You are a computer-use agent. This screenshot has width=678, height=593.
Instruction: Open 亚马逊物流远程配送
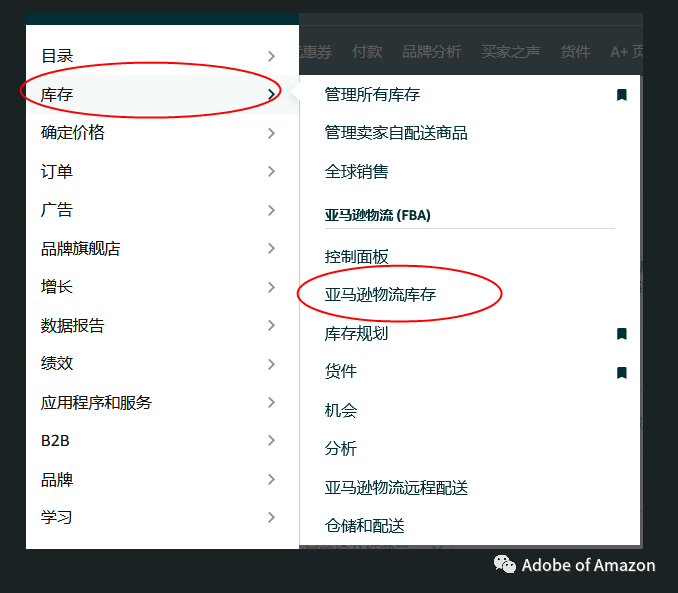tap(396, 487)
